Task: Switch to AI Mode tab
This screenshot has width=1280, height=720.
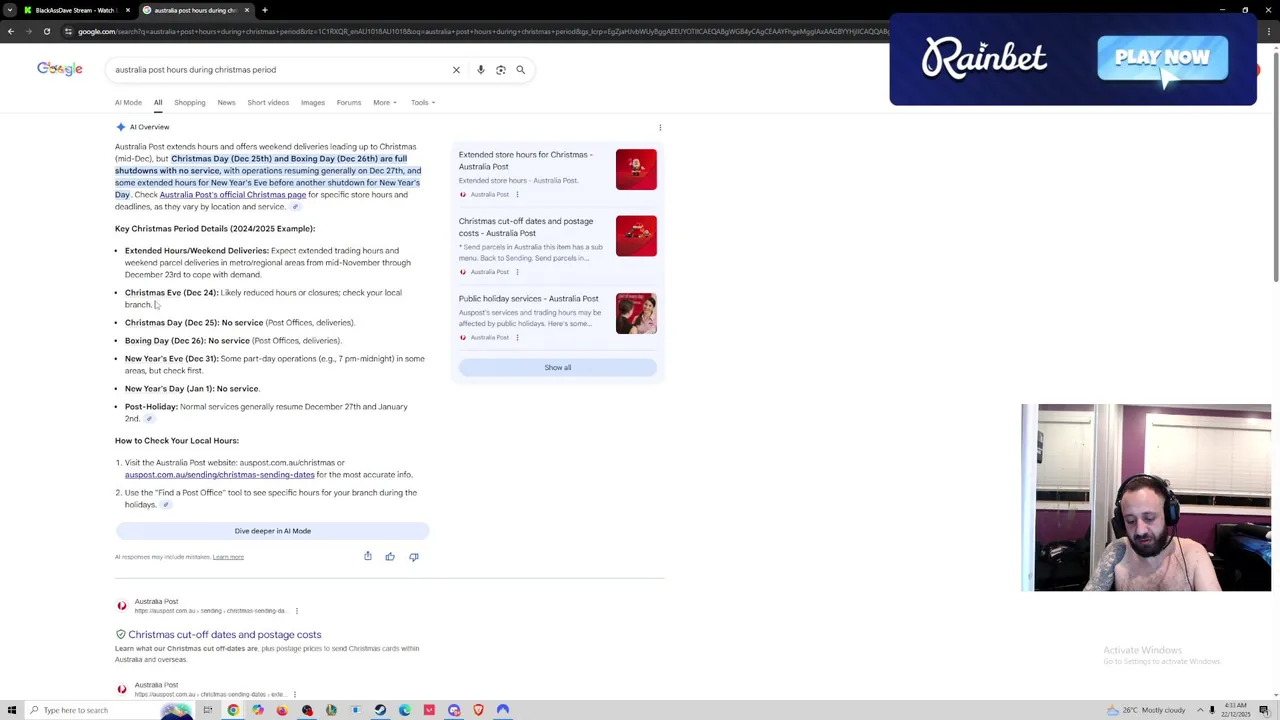Action: (x=128, y=102)
